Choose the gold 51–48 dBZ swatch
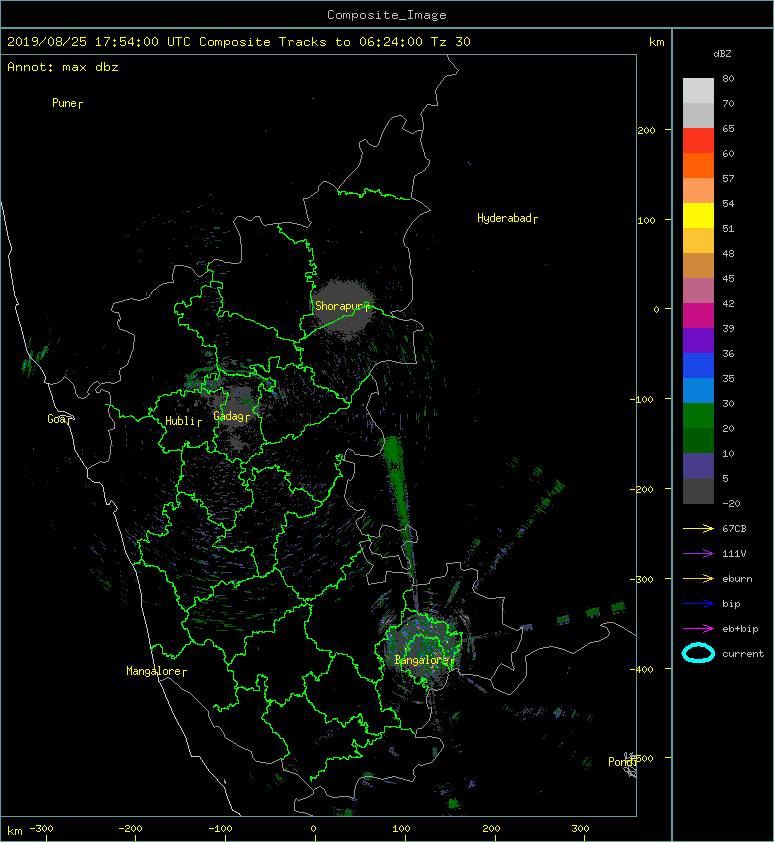The width and height of the screenshot is (774, 842). click(x=698, y=240)
